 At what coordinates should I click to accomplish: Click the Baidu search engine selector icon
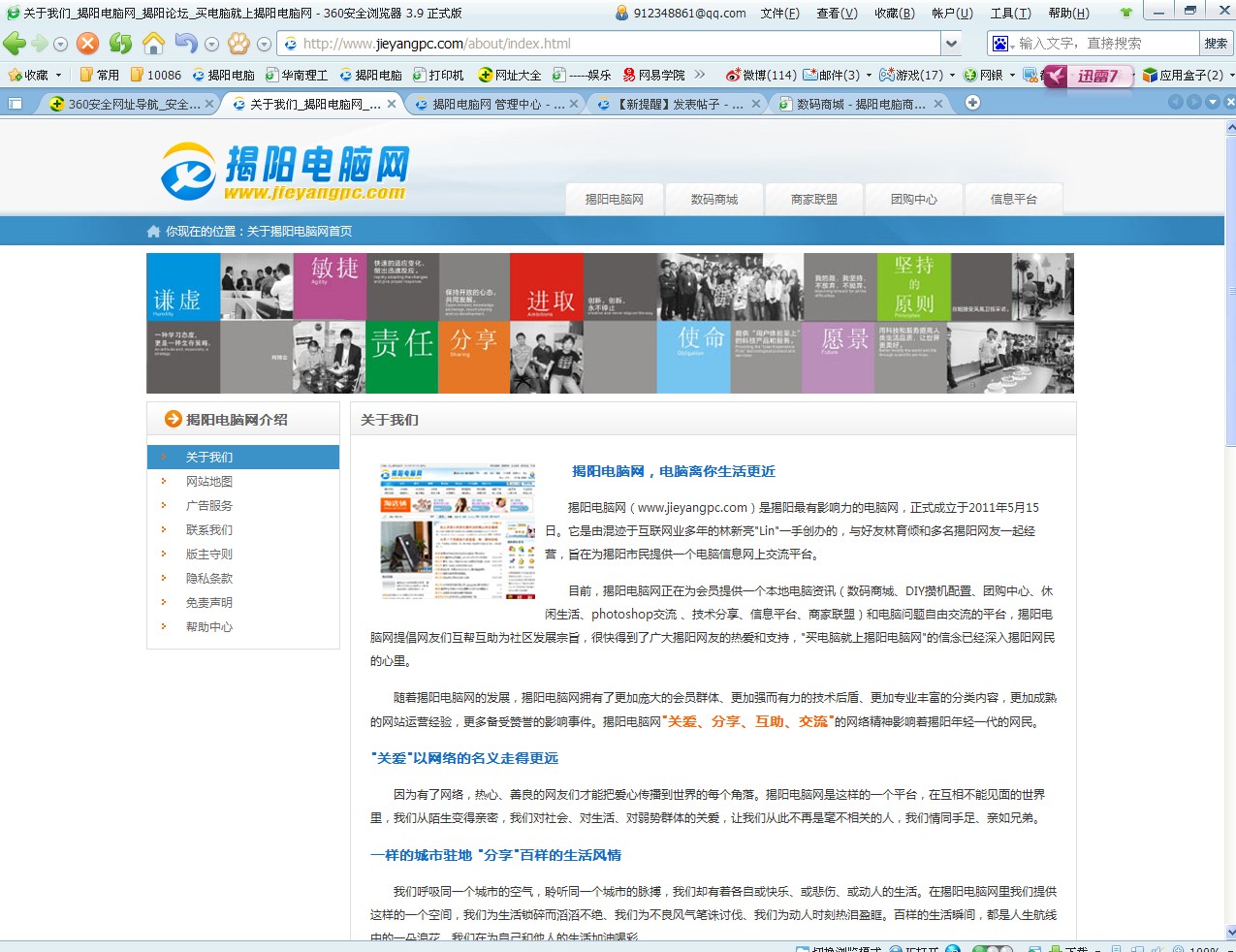[x=1002, y=44]
